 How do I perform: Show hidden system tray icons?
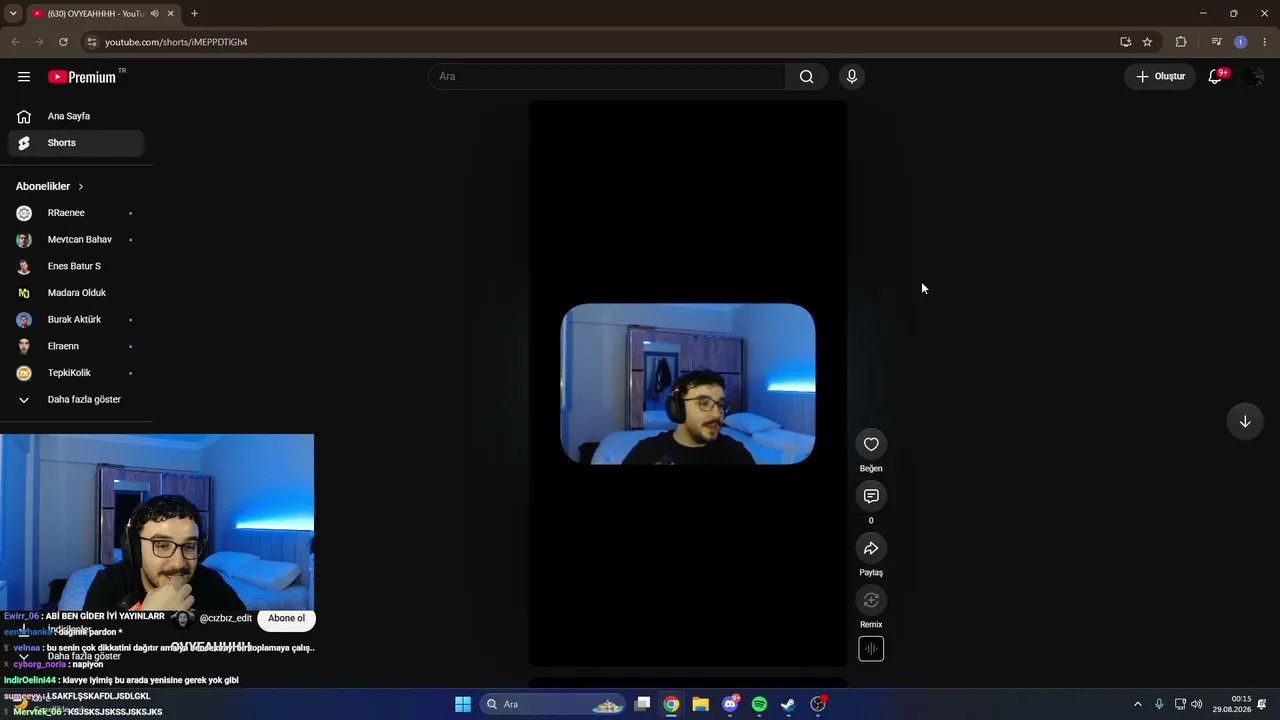coord(1137,704)
